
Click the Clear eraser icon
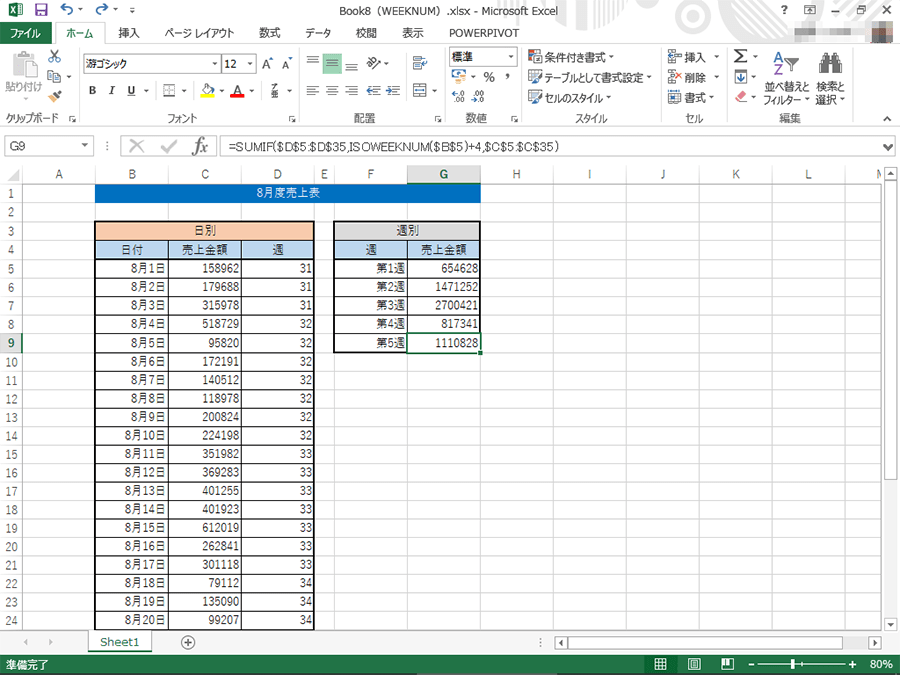741,96
